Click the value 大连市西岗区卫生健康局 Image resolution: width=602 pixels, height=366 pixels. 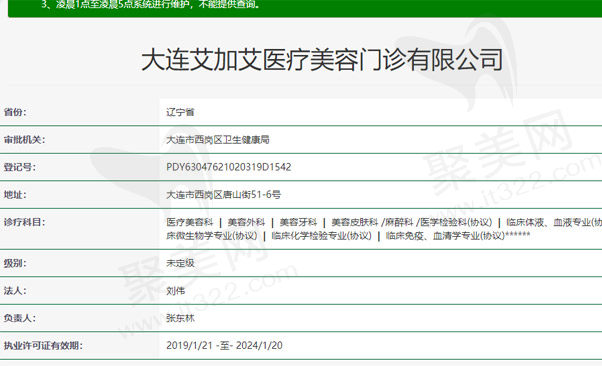click(x=218, y=140)
